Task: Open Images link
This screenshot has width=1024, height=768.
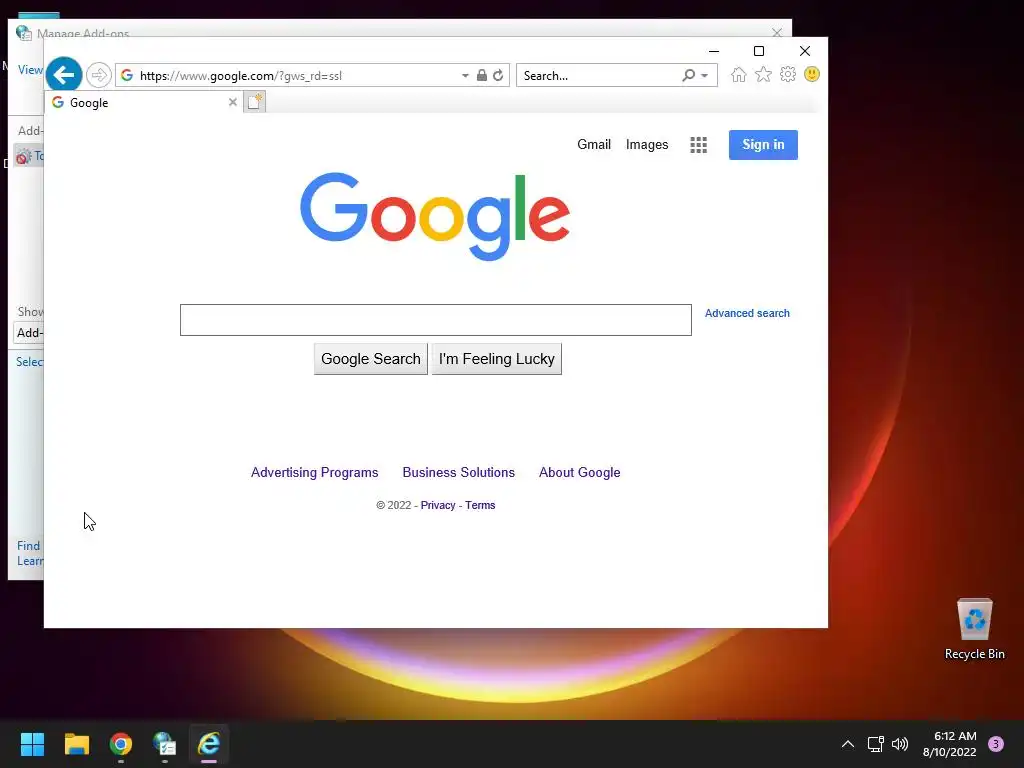Action: coord(647,144)
